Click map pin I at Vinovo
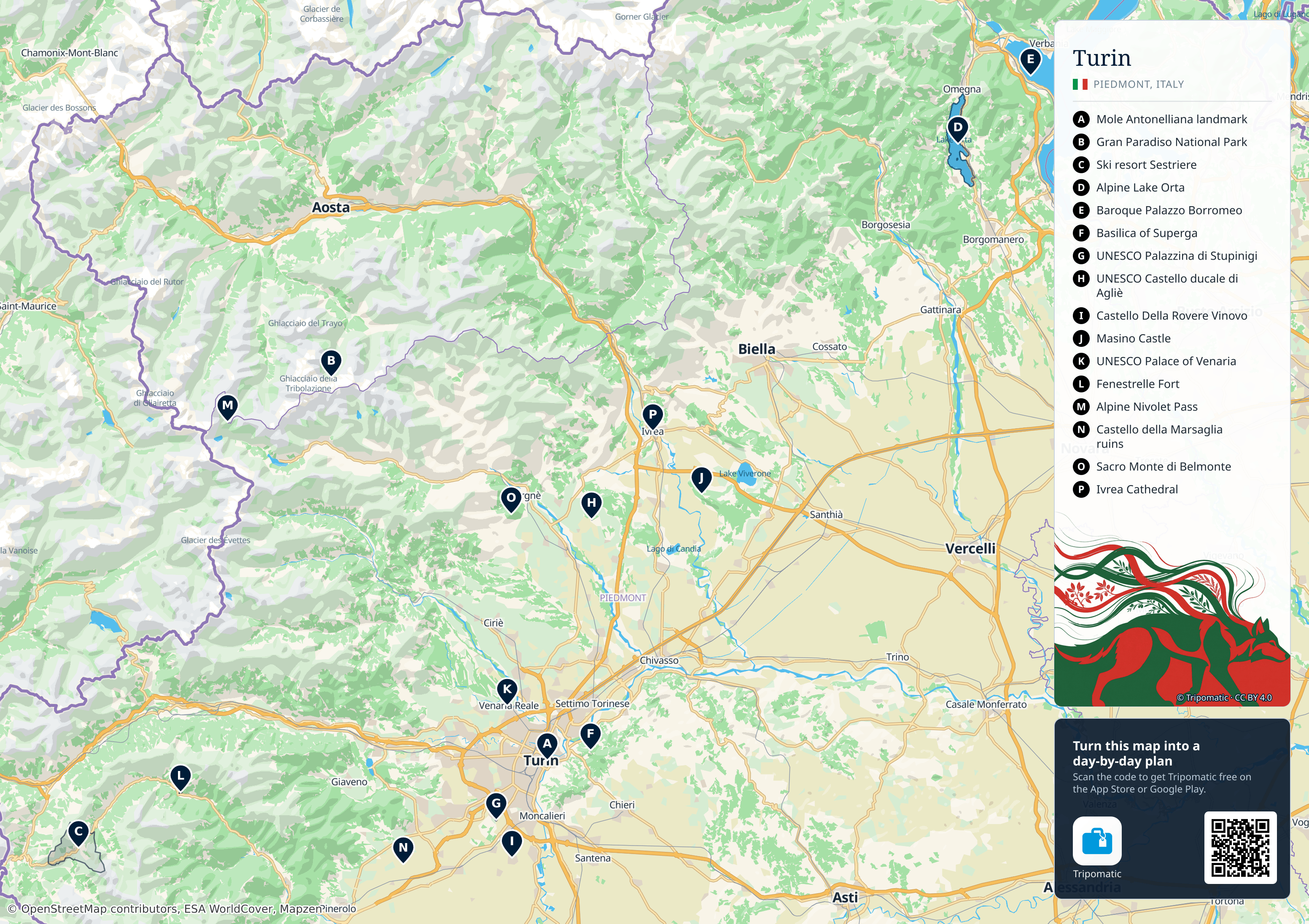The width and height of the screenshot is (1309, 924). tap(512, 843)
